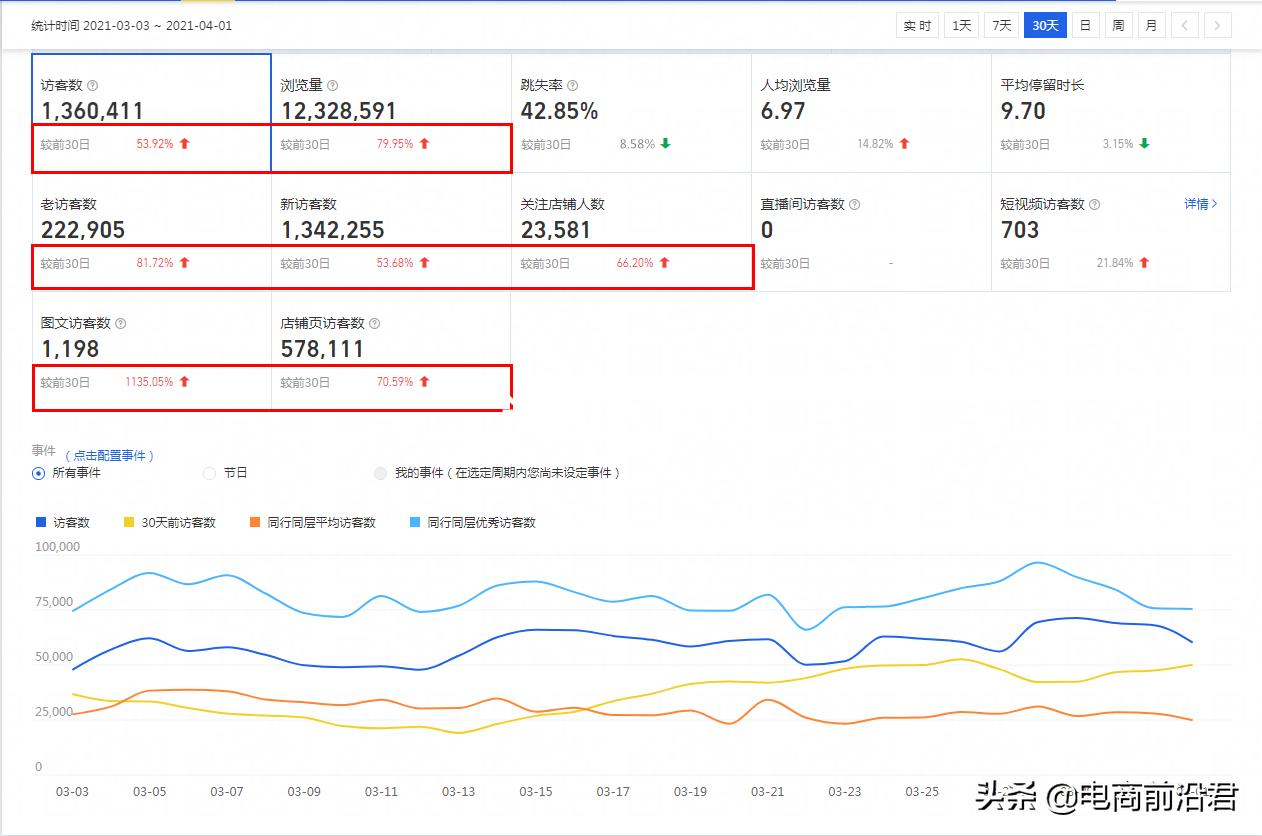The height and width of the screenshot is (836, 1262).
Task: Toggle the 30天前访客数 yellow legend swatch
Action: [129, 522]
